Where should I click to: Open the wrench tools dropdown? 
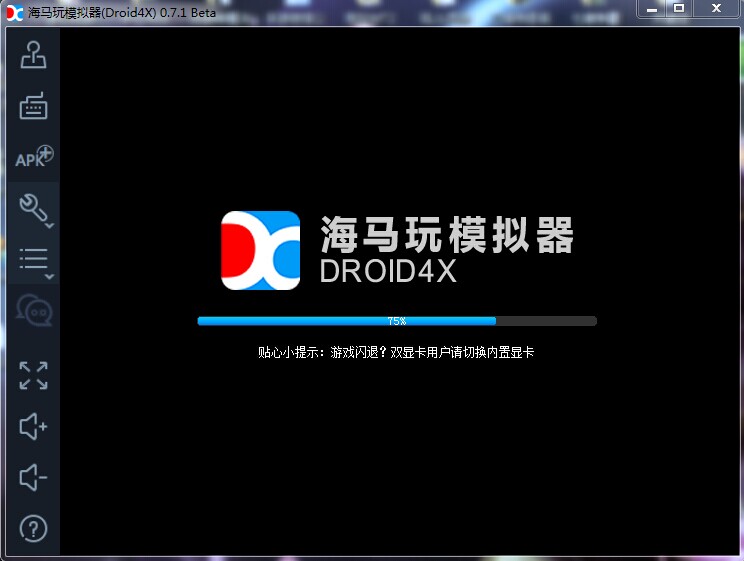(36, 209)
